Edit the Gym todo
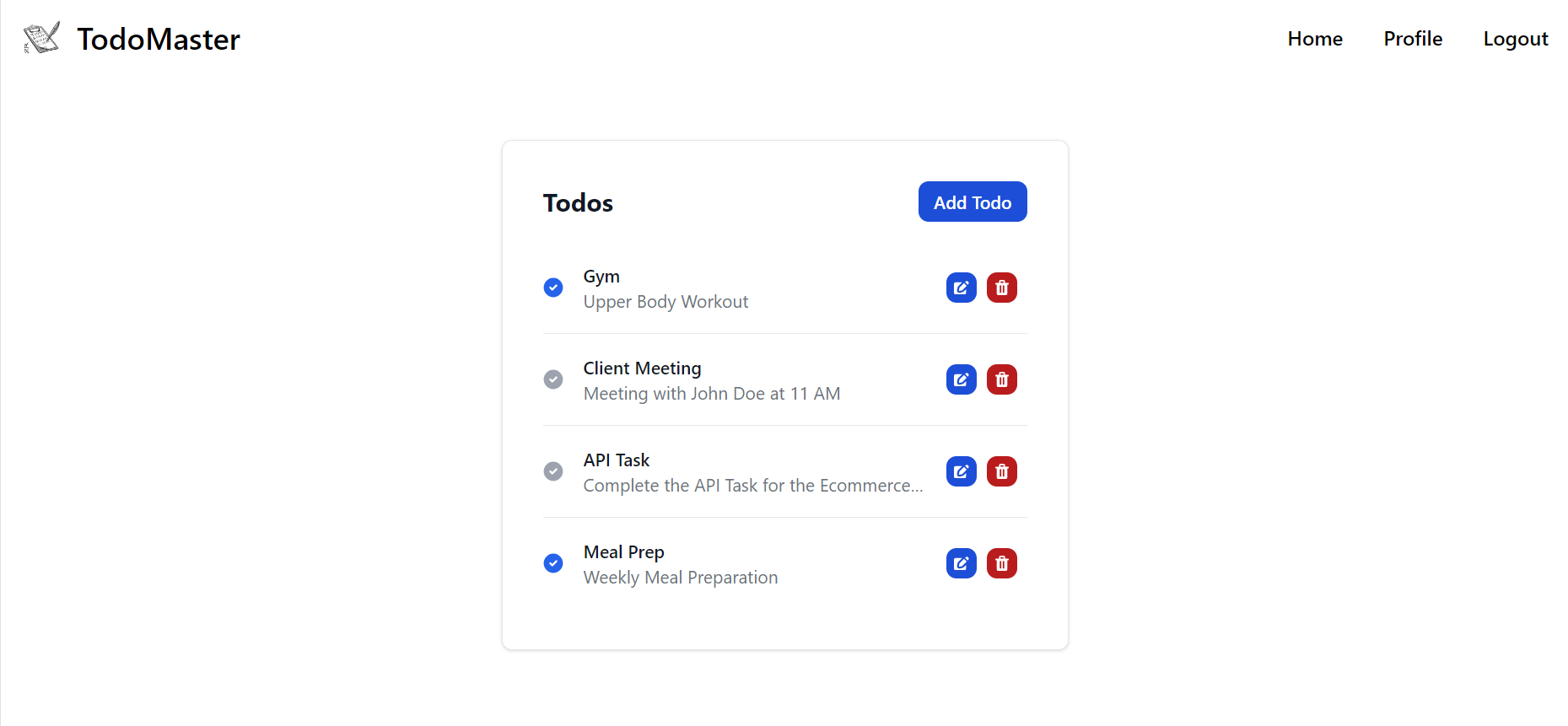The height and width of the screenshot is (726, 1568). pos(961,288)
